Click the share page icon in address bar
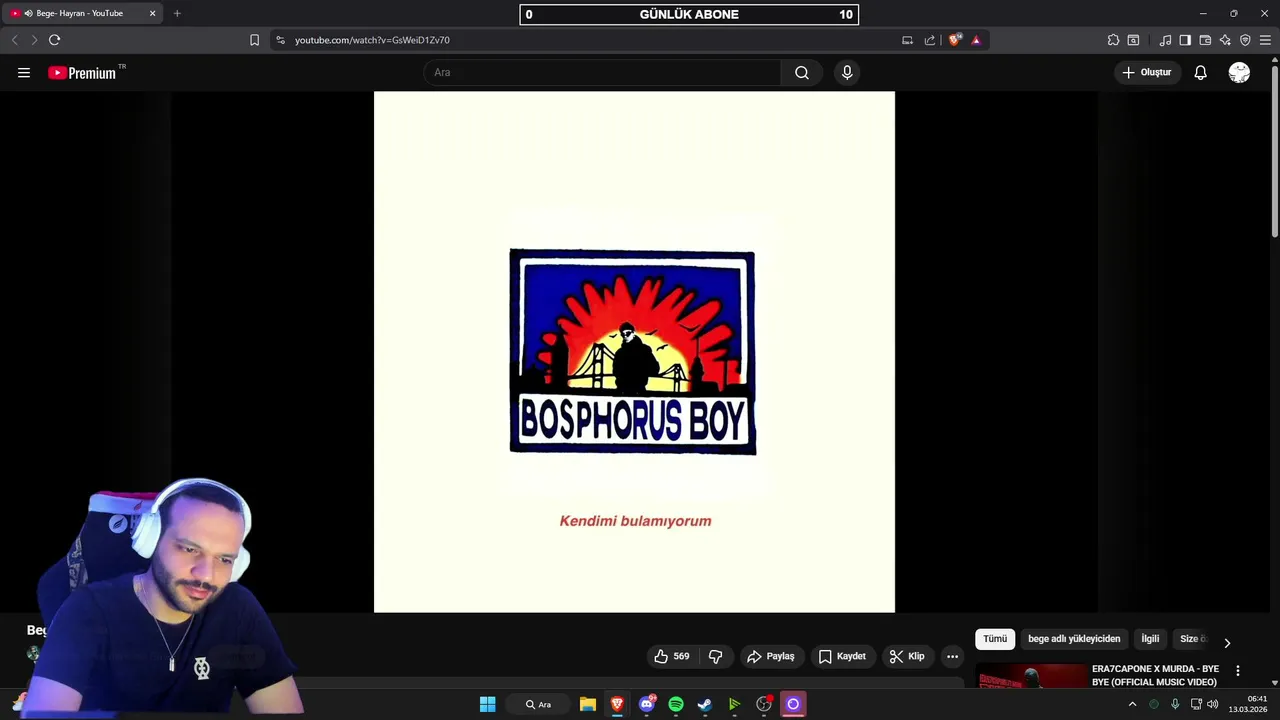Screen dimensions: 1280x720 930,40
